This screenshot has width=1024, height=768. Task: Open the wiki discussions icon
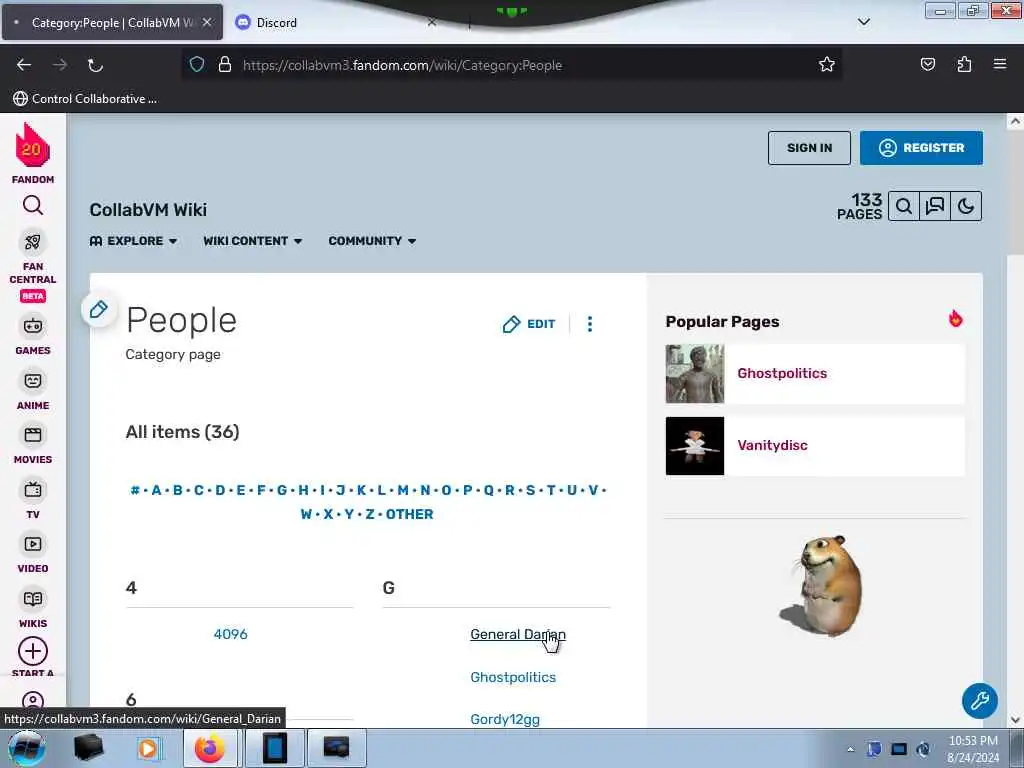coord(935,206)
